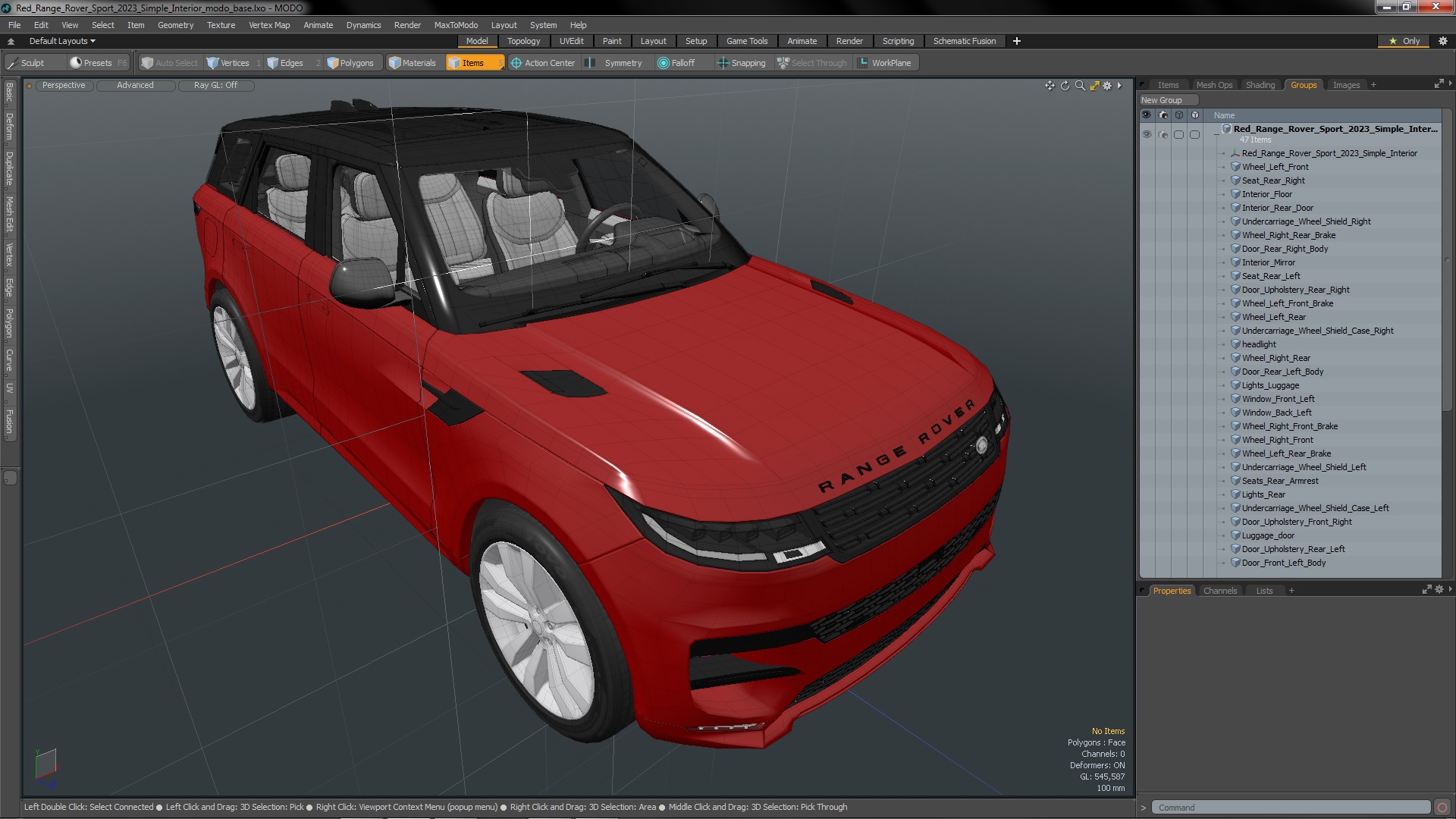The height and width of the screenshot is (819, 1456).
Task: Click the viewport rotate icon
Action: 1065,86
